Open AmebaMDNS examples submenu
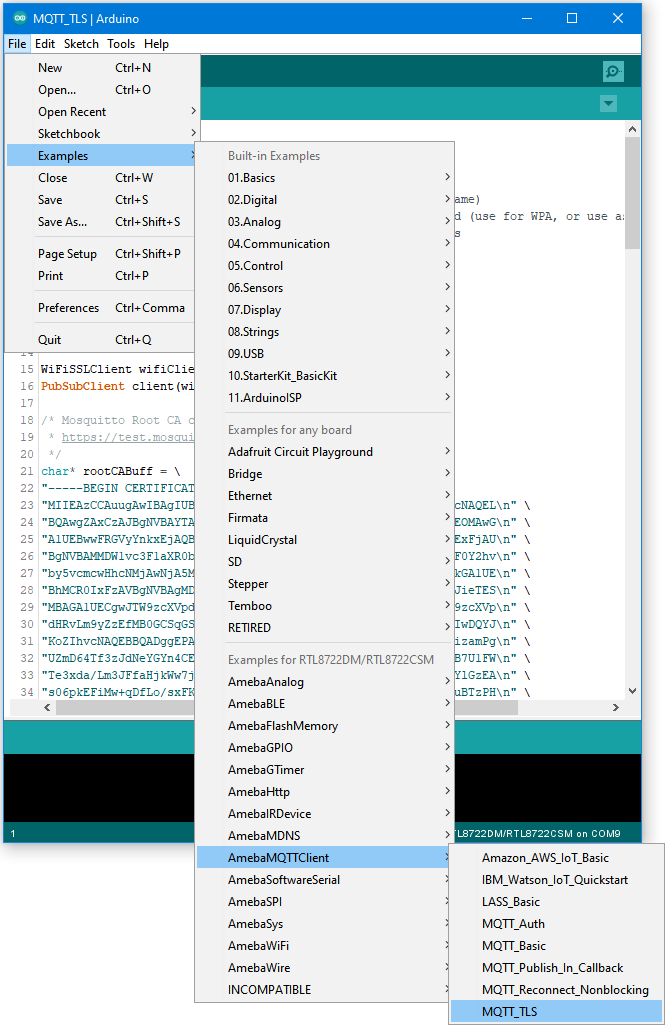This screenshot has height=1028, width=668. click(x=324, y=835)
